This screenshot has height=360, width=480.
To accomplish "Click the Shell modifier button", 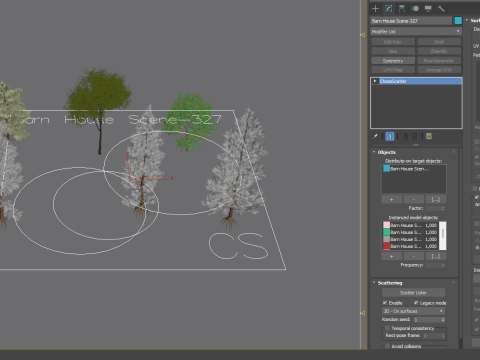I will click(x=439, y=42).
